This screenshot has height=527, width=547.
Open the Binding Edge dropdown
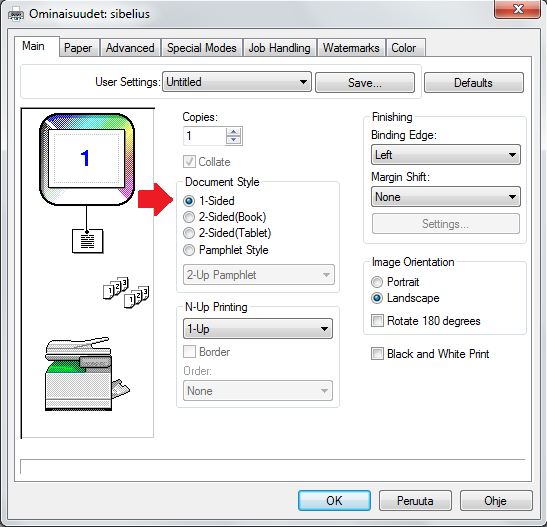click(x=445, y=155)
